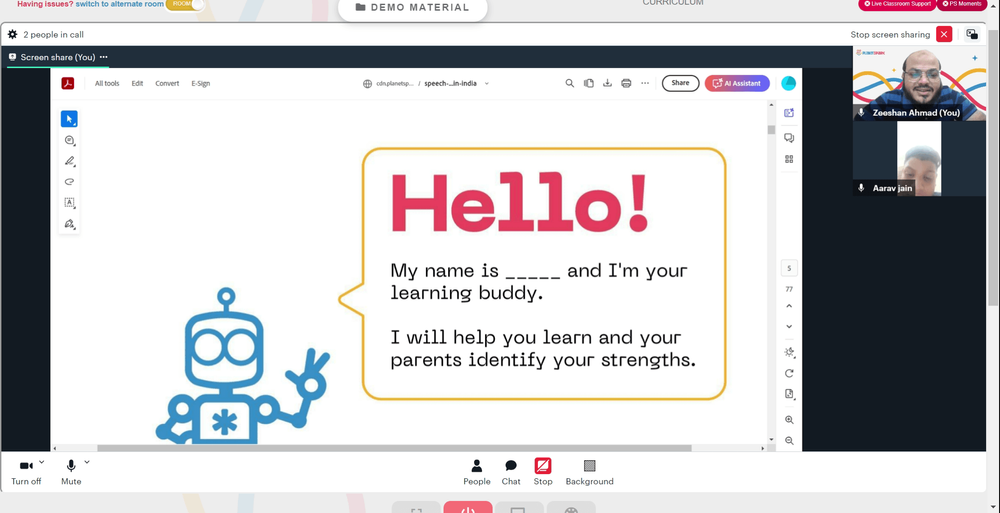Click the globe icon before cdn.planetsp
1000x513 pixels.
coord(367,84)
